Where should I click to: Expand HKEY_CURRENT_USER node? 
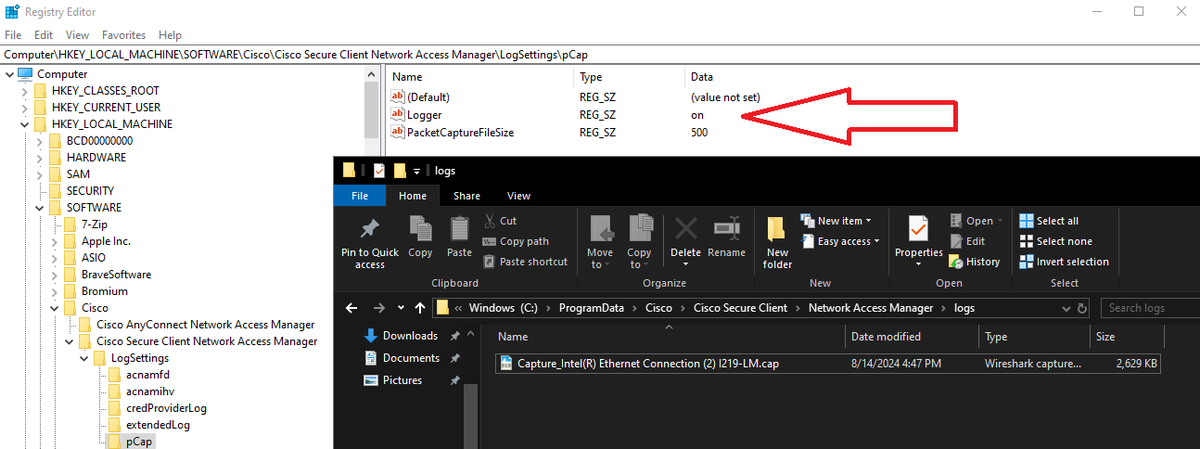click(x=25, y=107)
